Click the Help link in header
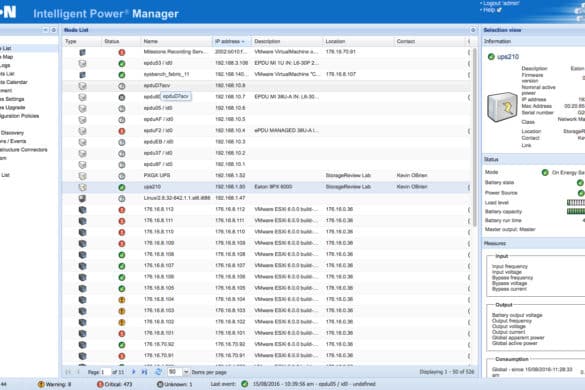Screen dimensions: 585x390 (x=489, y=10)
